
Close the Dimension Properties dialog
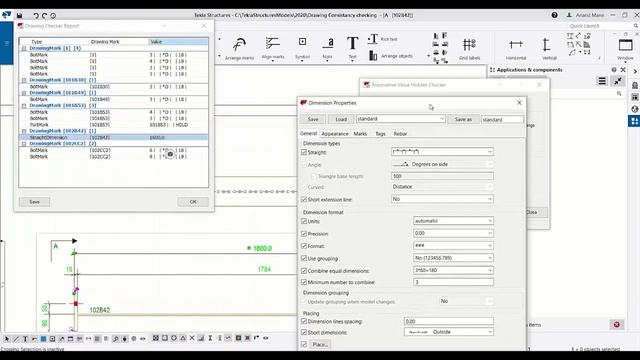pyautogui.click(x=519, y=103)
